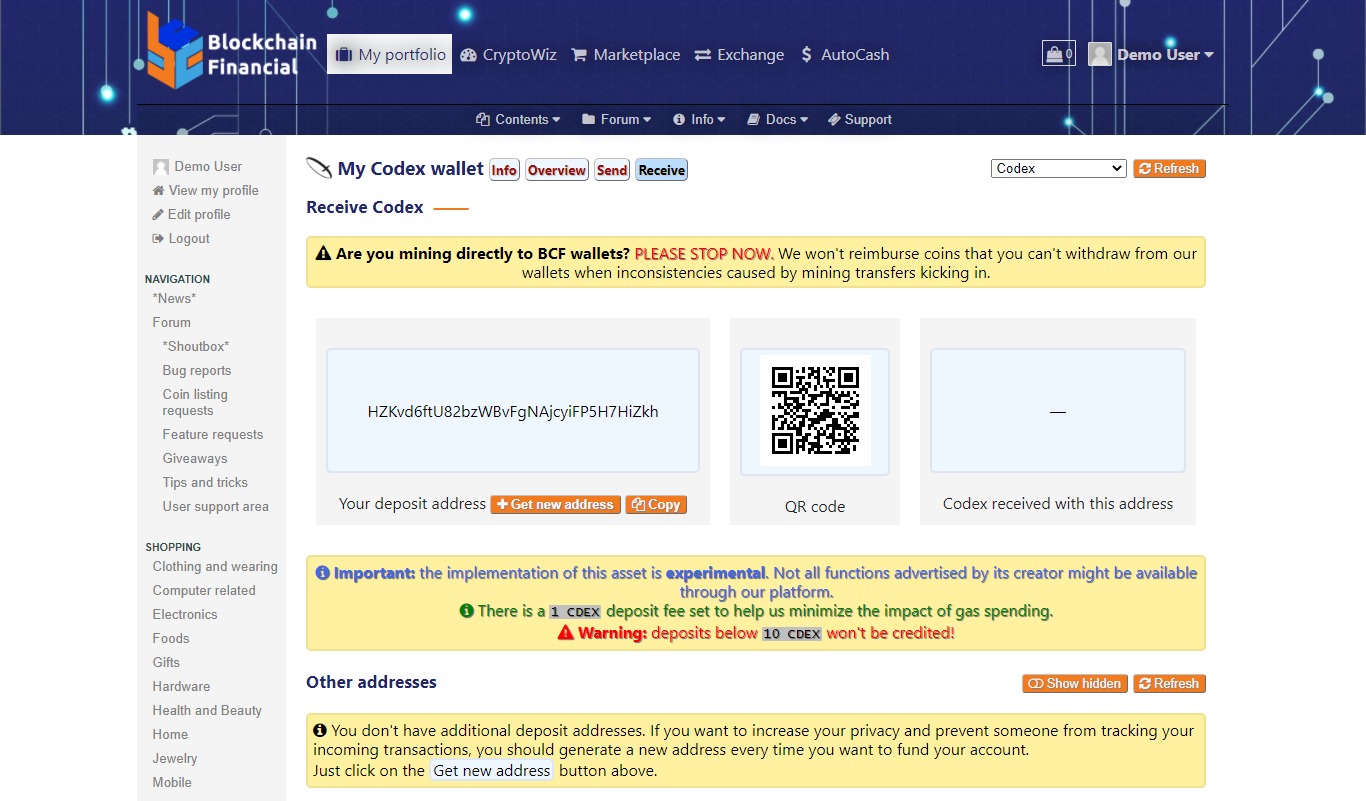1366x801 pixels.
Task: Open CryptoWiz dashboard
Action: coord(508,55)
